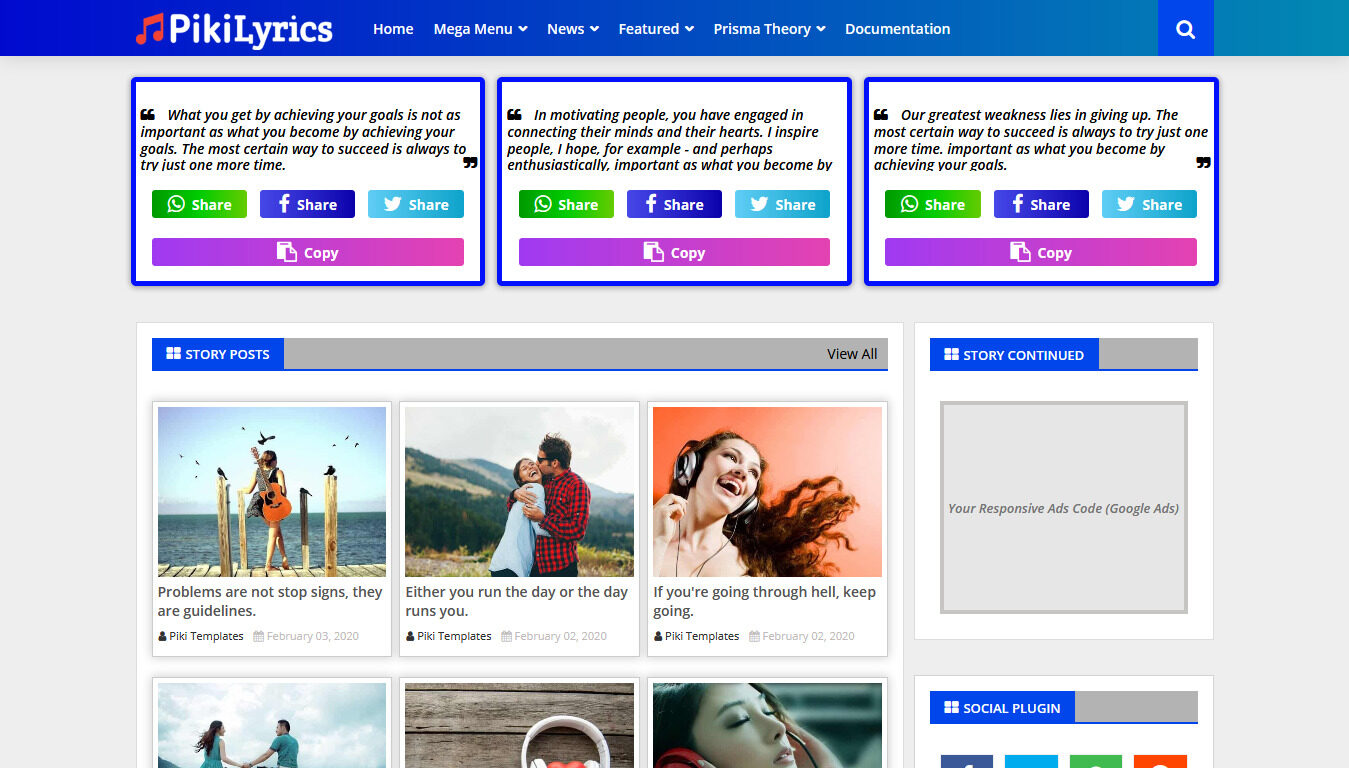Open the Documentation menu item
This screenshot has width=1349, height=768.
(x=897, y=29)
